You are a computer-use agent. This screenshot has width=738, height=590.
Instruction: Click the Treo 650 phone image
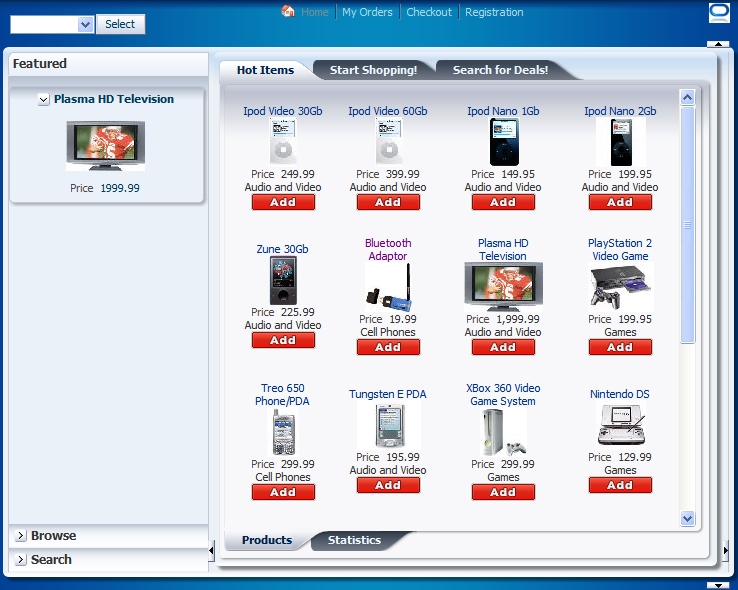[283, 432]
